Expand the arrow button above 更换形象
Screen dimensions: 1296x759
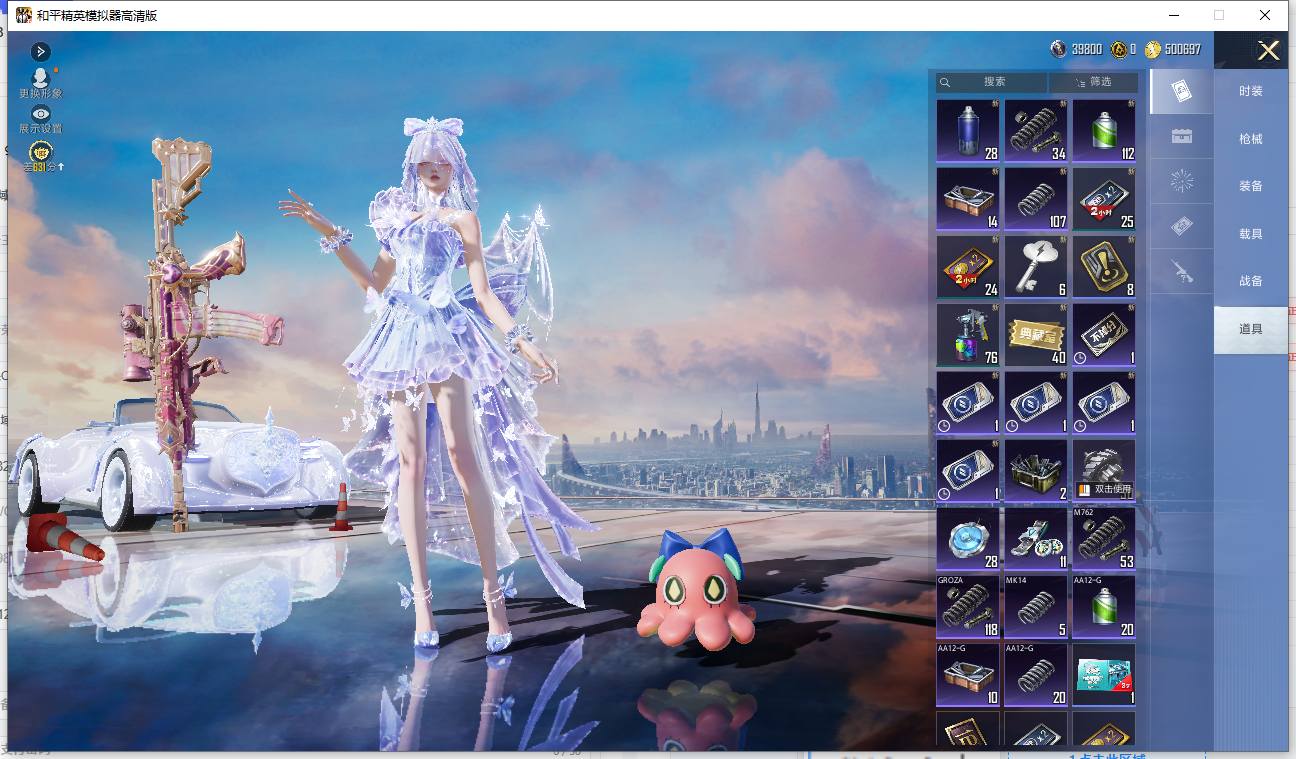41,51
